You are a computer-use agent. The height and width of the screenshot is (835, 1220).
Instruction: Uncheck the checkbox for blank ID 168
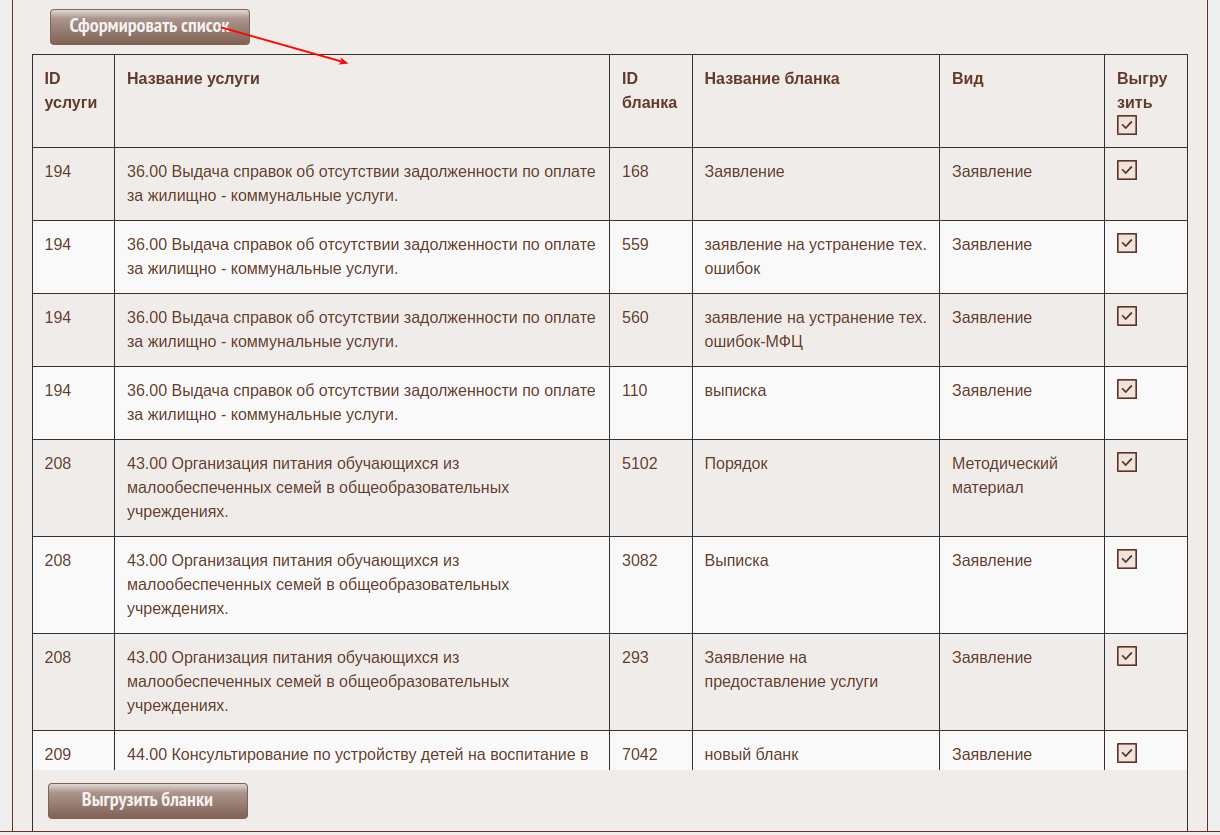1127,170
